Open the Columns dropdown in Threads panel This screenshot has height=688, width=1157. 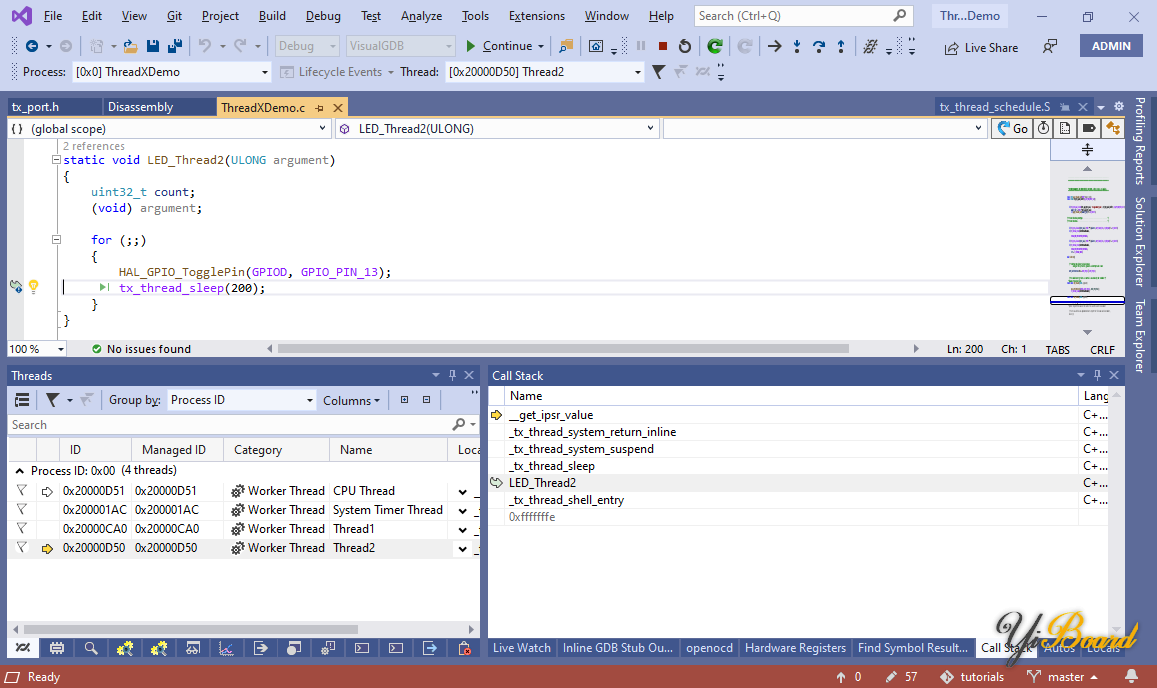(x=351, y=400)
